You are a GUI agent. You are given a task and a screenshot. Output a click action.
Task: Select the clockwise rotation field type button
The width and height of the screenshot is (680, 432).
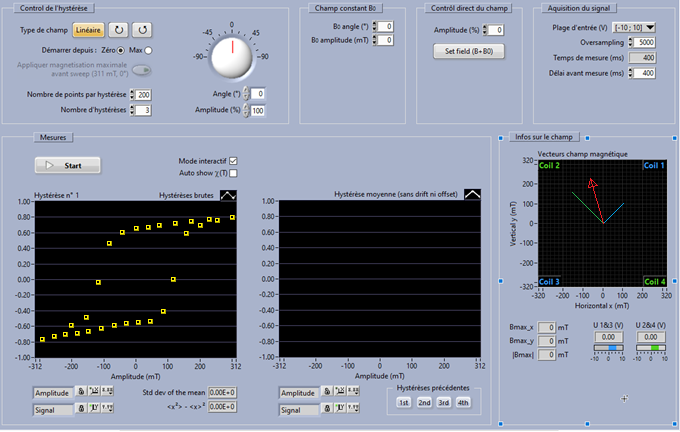click(x=119, y=30)
